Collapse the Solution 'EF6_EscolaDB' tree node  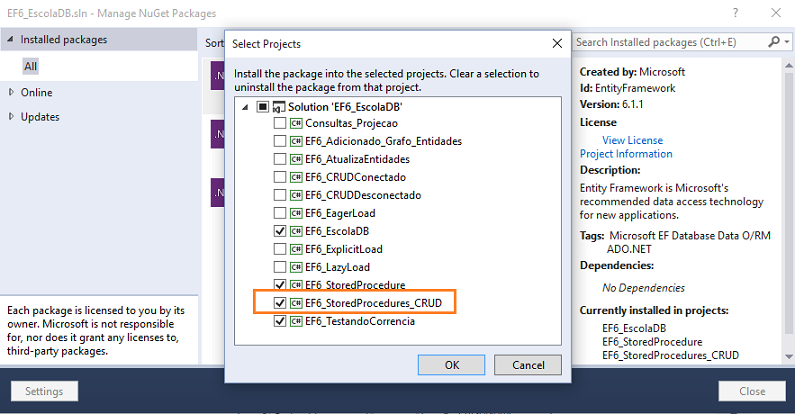tap(245, 107)
